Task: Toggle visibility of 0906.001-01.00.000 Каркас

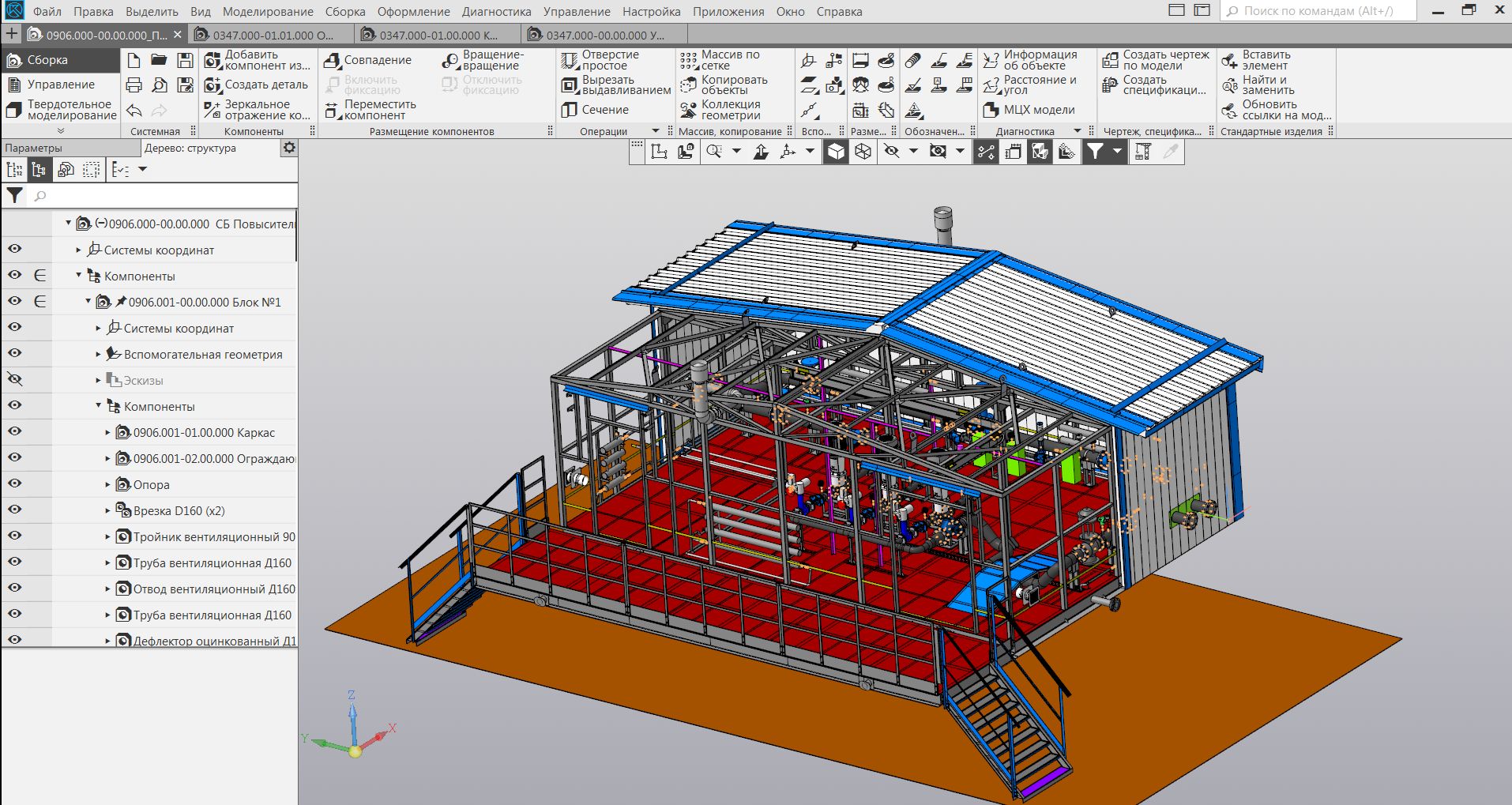Action: 14,431
